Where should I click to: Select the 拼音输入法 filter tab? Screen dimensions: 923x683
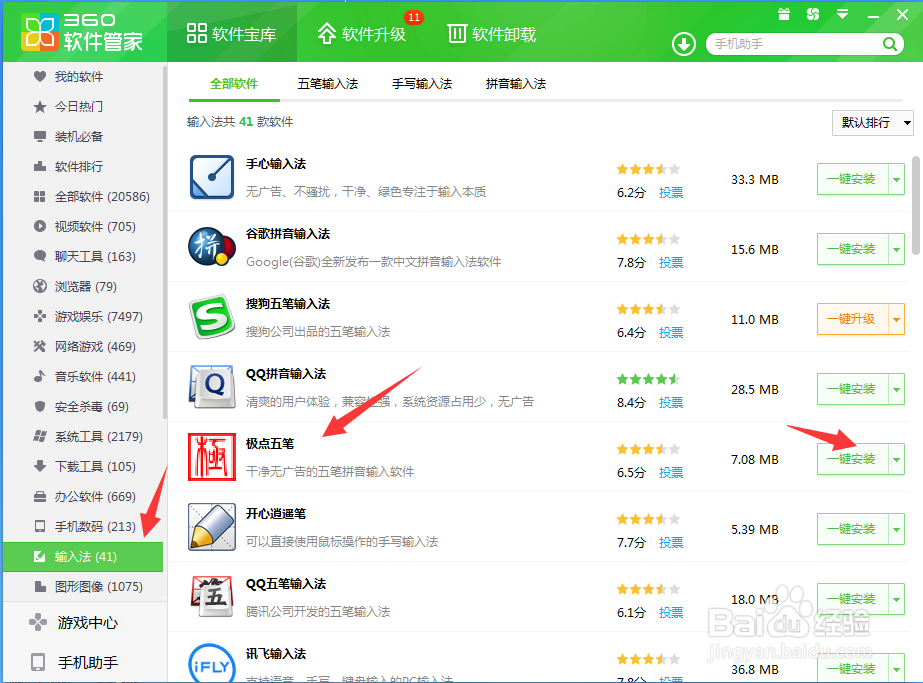coord(516,84)
